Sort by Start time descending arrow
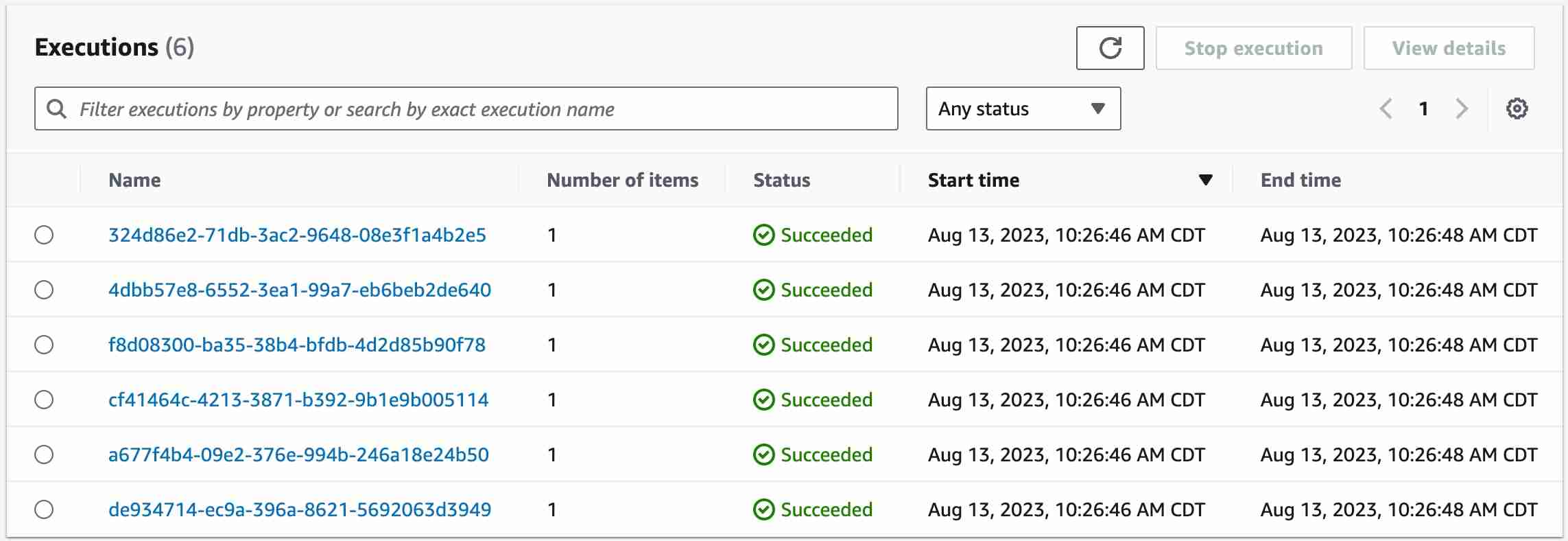 tap(1205, 180)
